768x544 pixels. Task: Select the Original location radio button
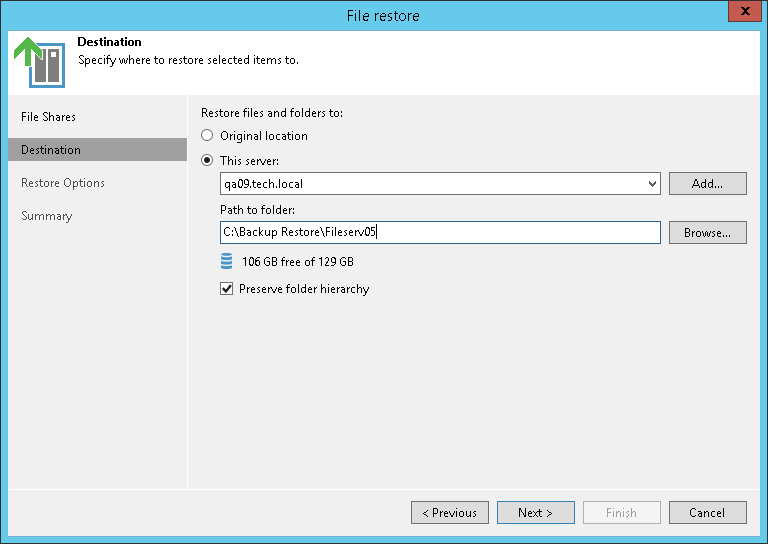(208, 136)
